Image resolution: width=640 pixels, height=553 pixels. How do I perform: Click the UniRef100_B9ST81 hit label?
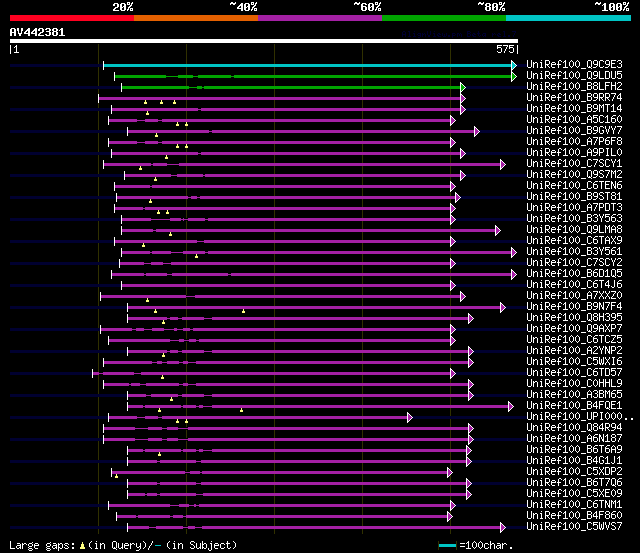pyautogui.click(x=574, y=197)
